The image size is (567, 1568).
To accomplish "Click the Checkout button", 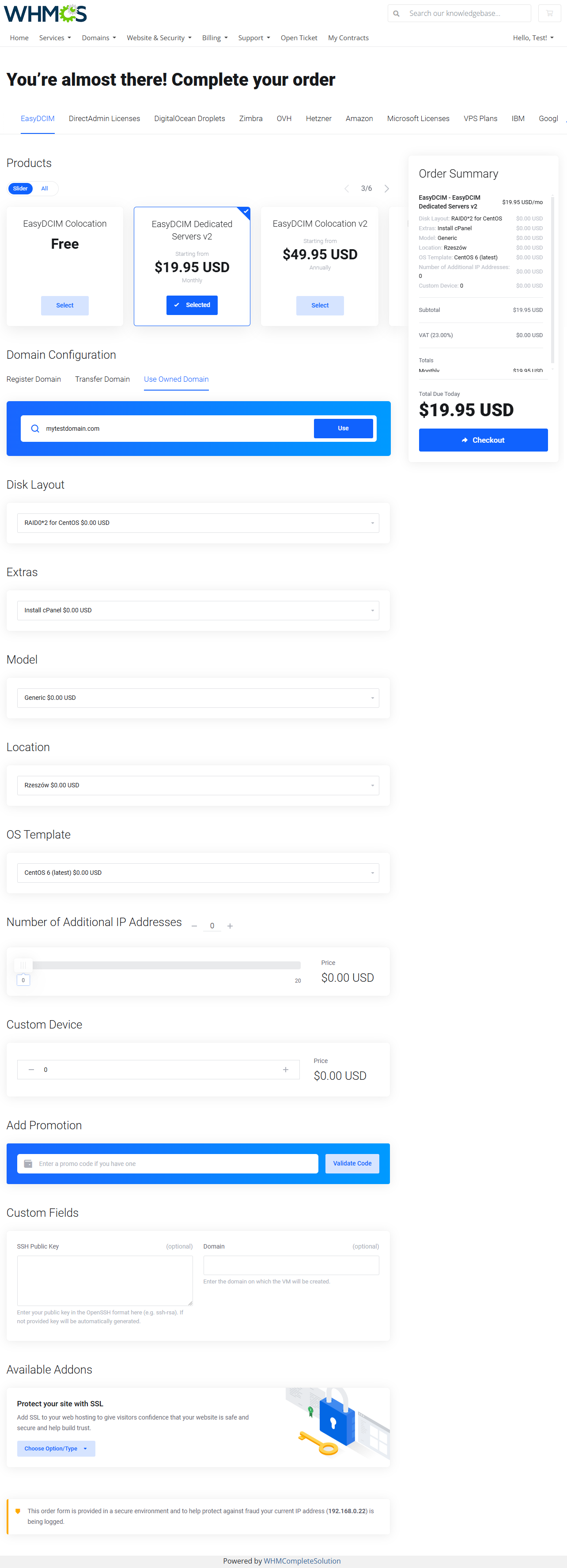I will (483, 440).
